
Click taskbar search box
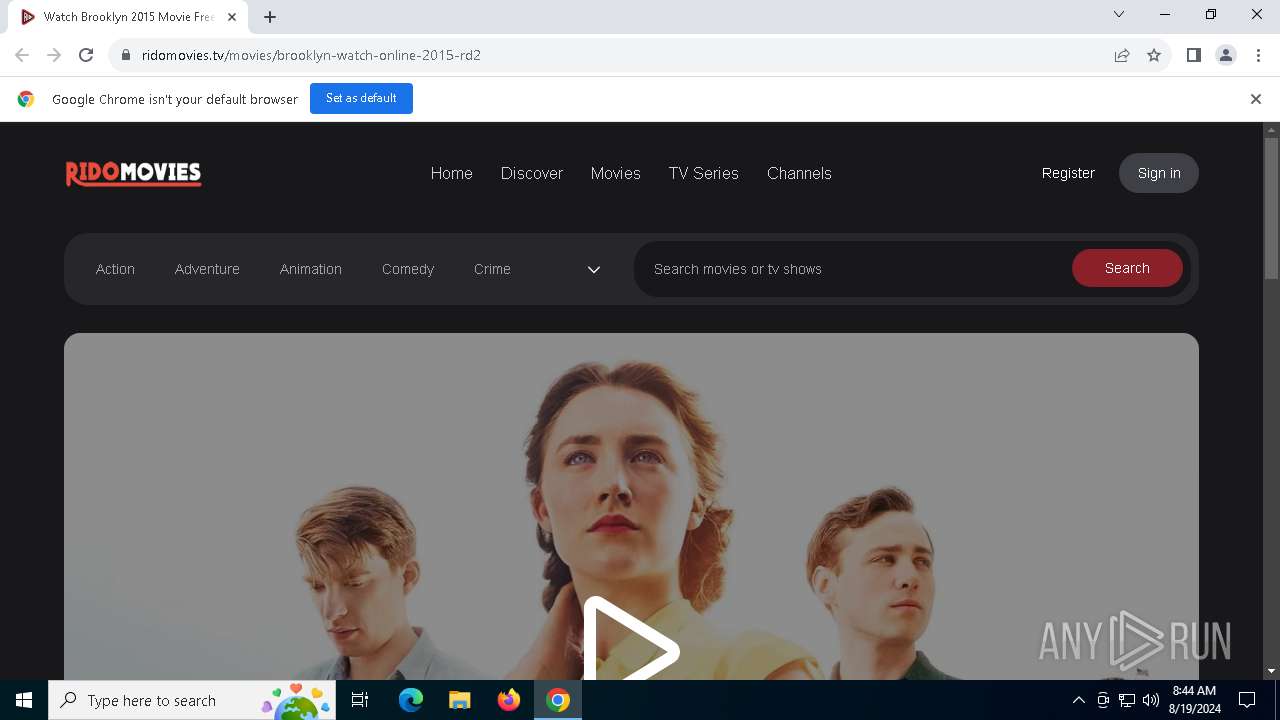click(x=193, y=700)
